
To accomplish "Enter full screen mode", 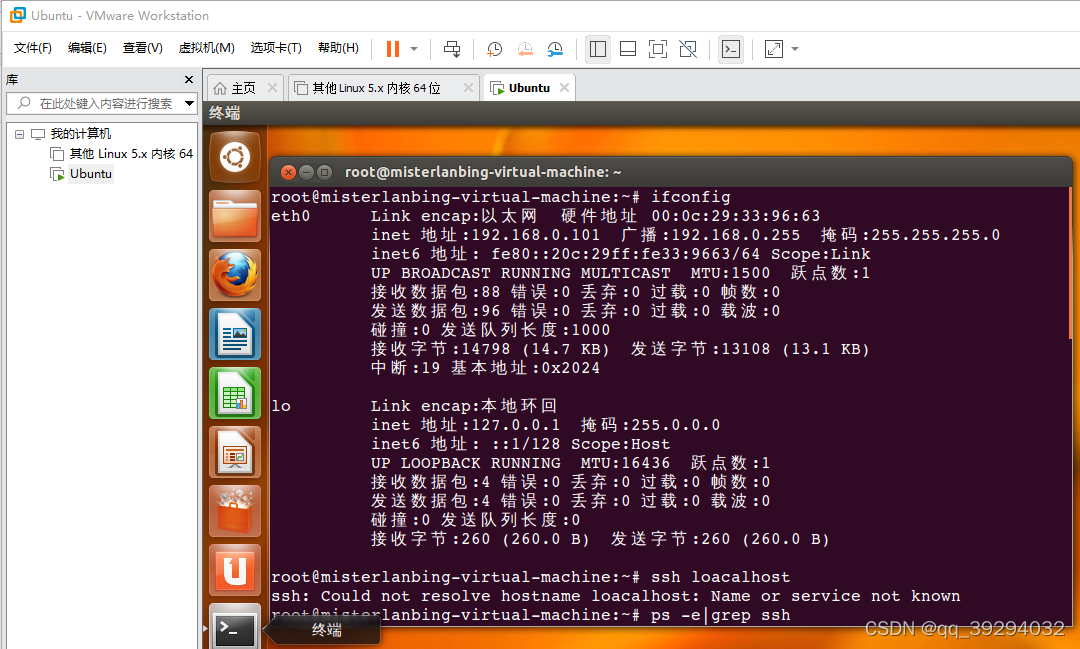I will pos(658,49).
